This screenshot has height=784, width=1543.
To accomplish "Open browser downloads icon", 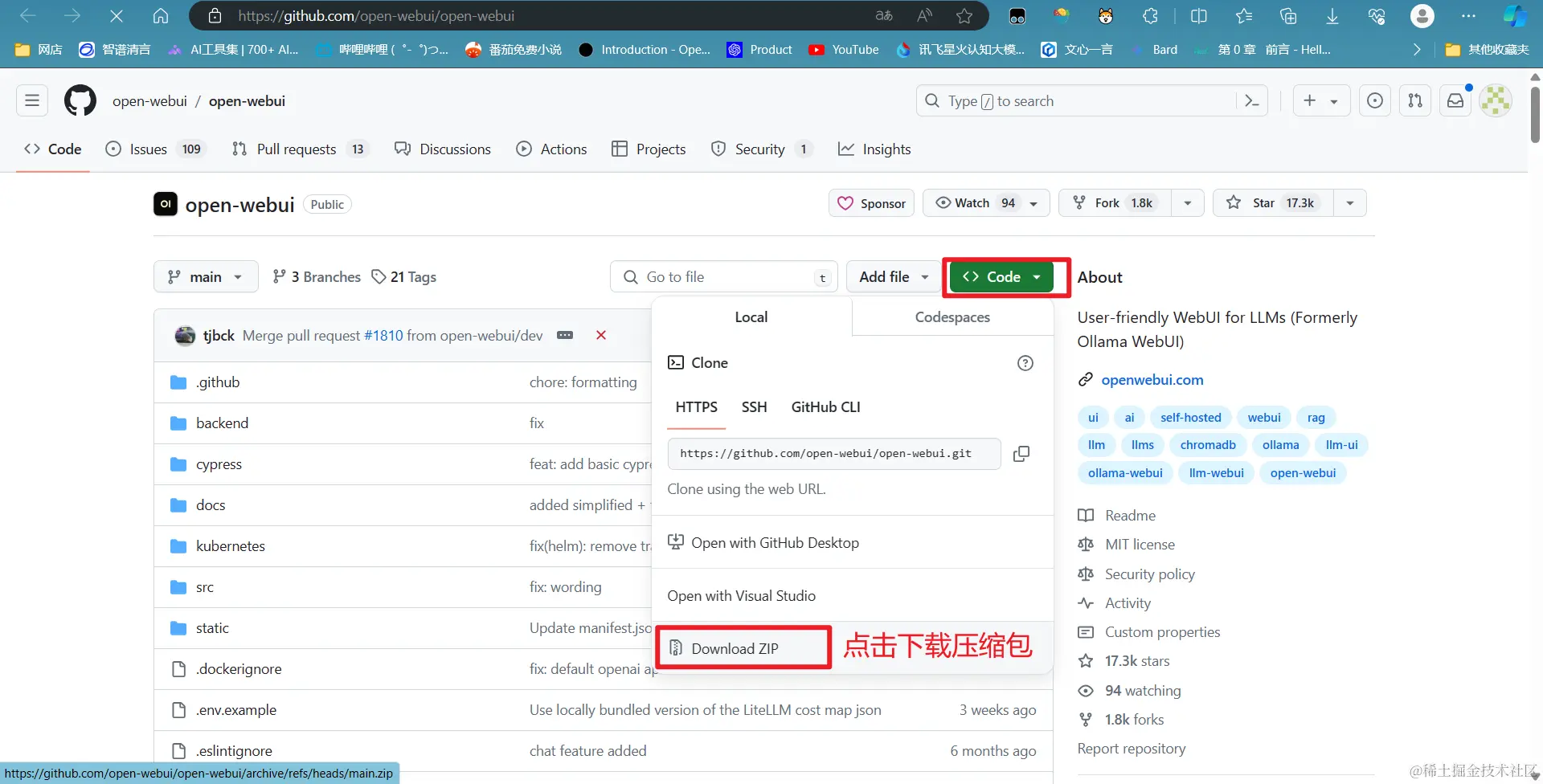I will (1332, 15).
